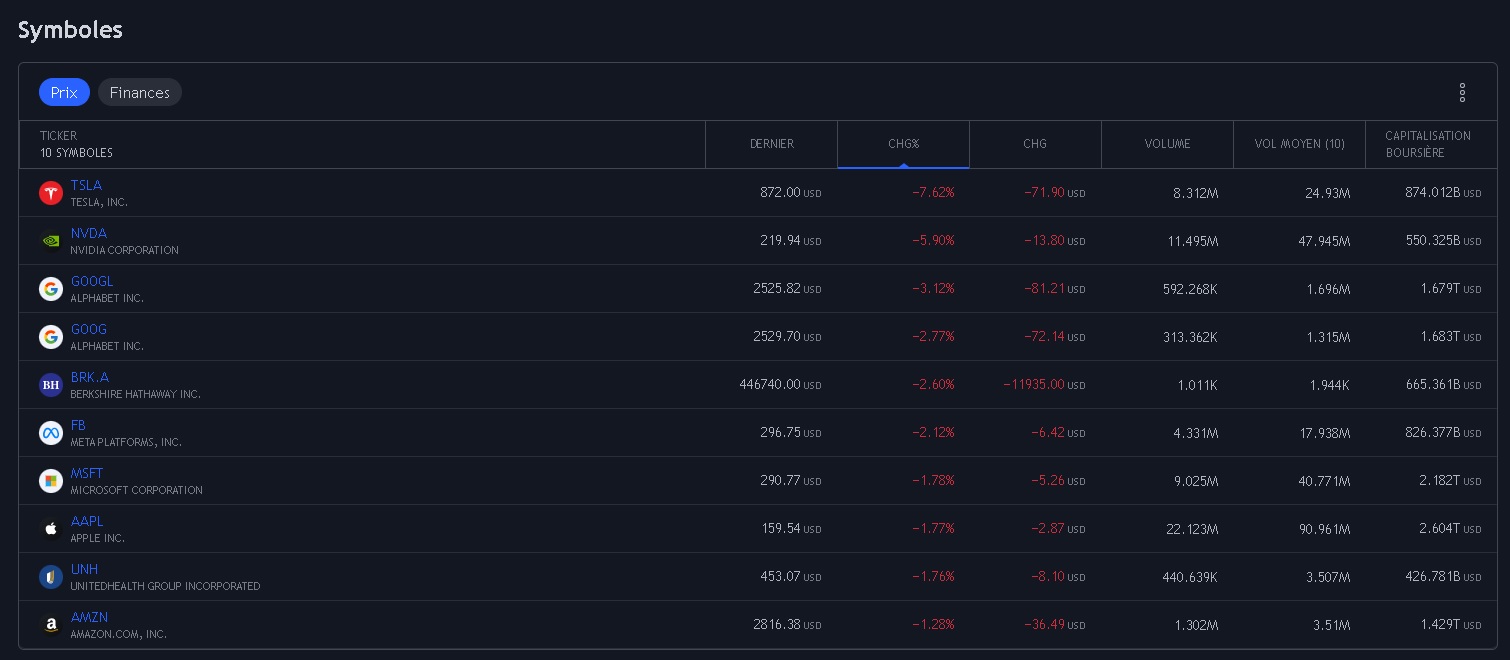
Task: Click the NVIDIA logo icon
Action: [x=51, y=241]
